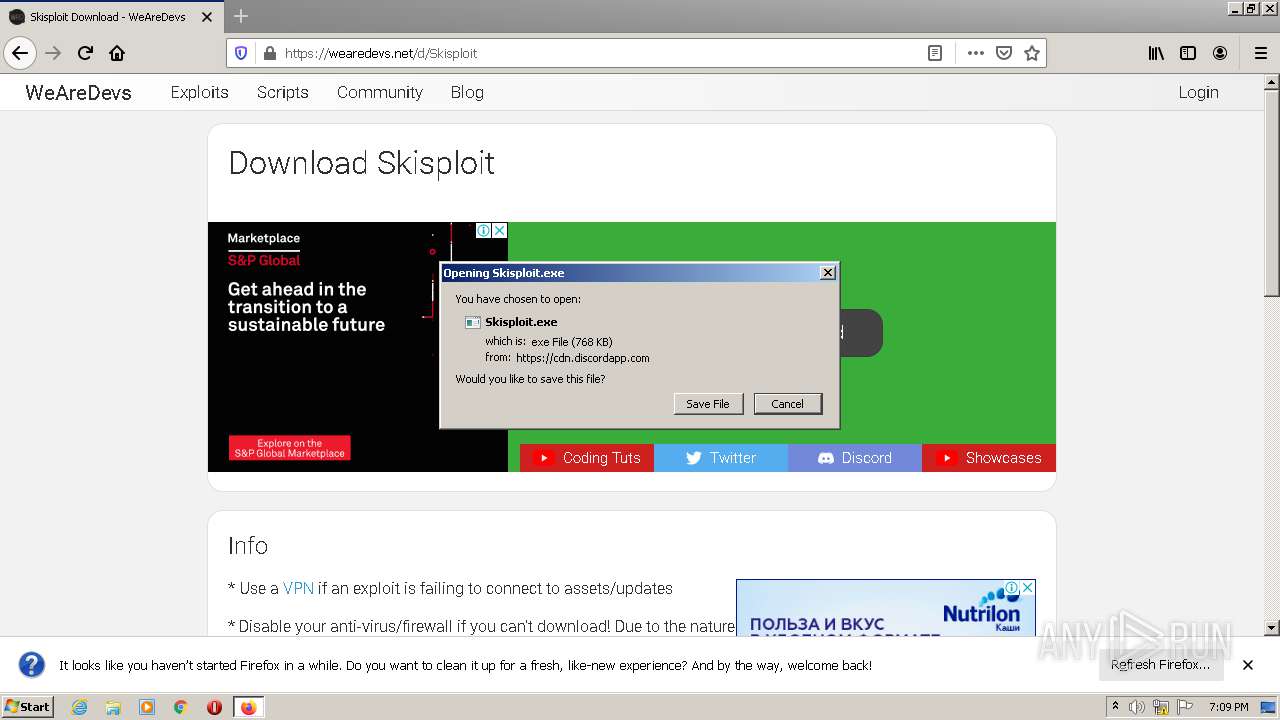Open Firefox account icon

(1220, 53)
